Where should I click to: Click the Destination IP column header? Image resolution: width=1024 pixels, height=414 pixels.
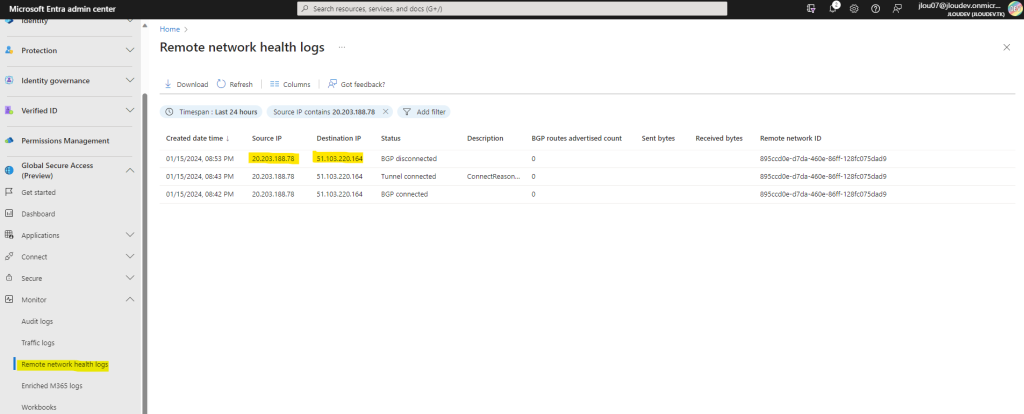(x=339, y=138)
